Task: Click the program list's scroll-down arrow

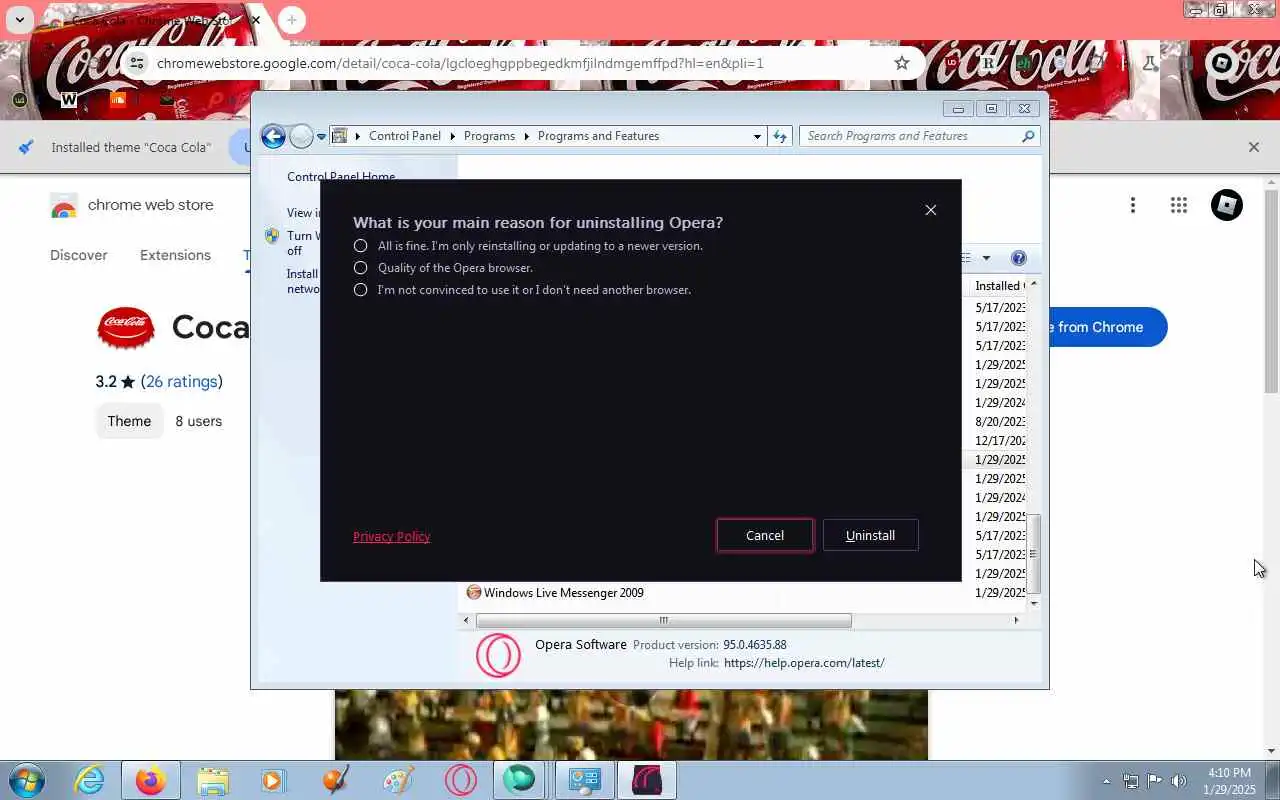Action: [x=1034, y=603]
